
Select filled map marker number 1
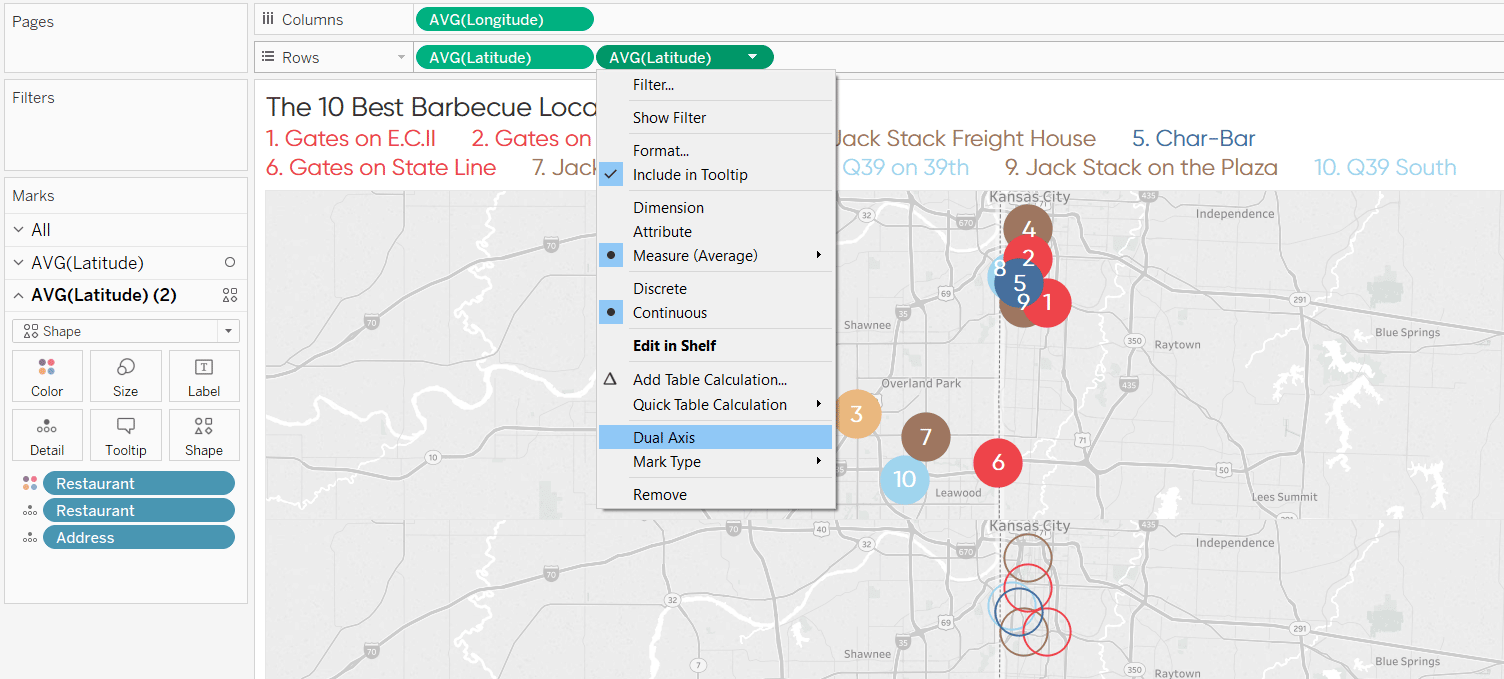[x=1048, y=301]
